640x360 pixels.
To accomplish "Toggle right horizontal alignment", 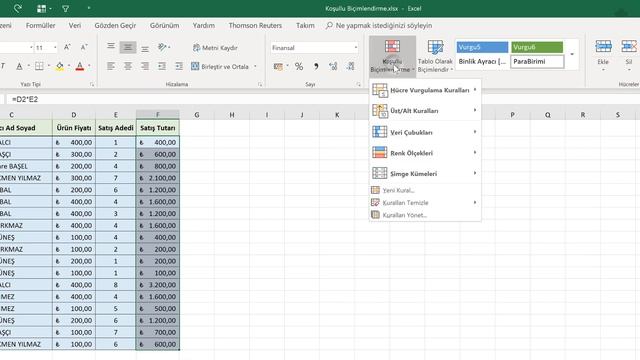I will click(145, 66).
